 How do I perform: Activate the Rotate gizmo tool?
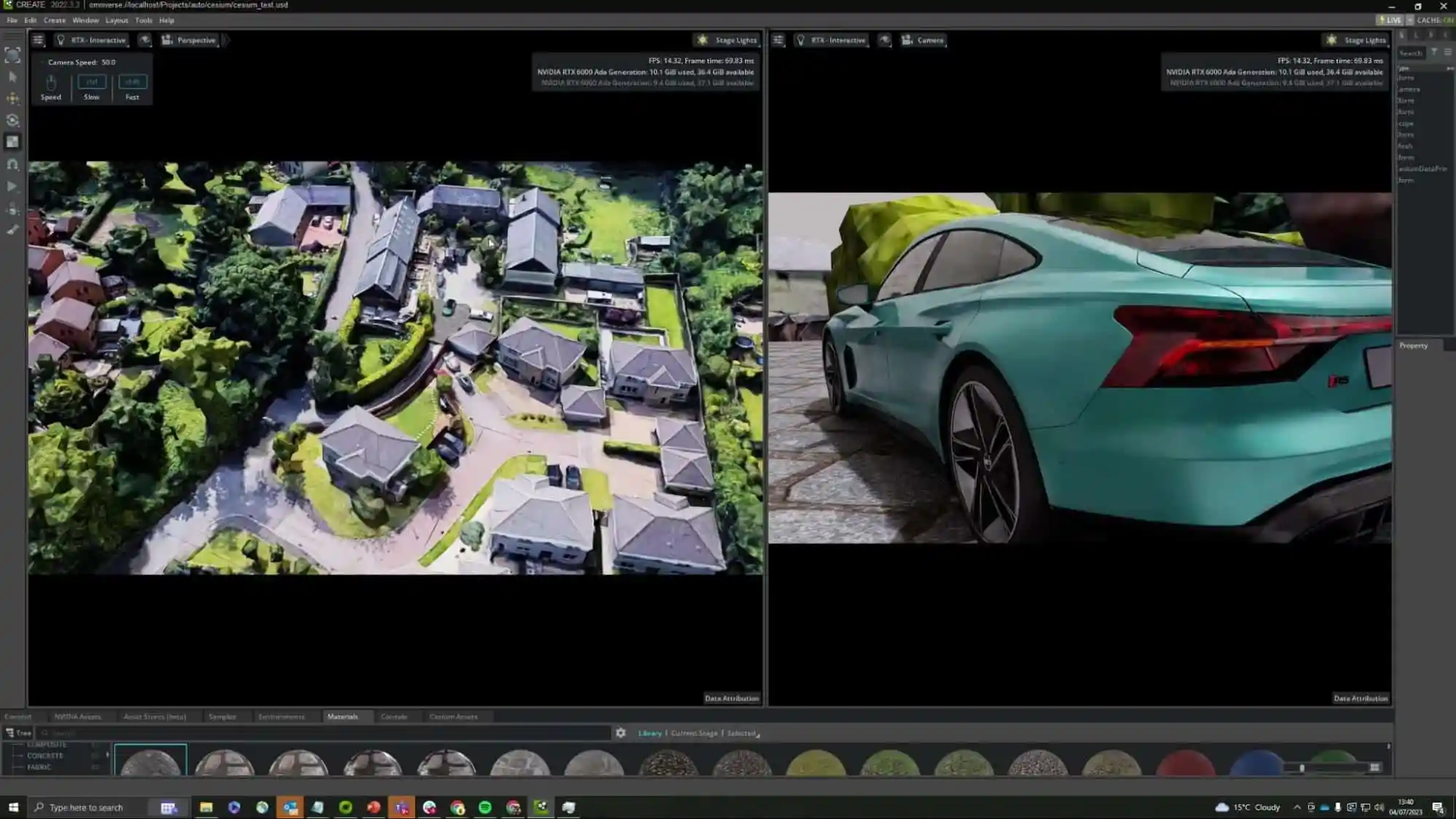[x=12, y=120]
